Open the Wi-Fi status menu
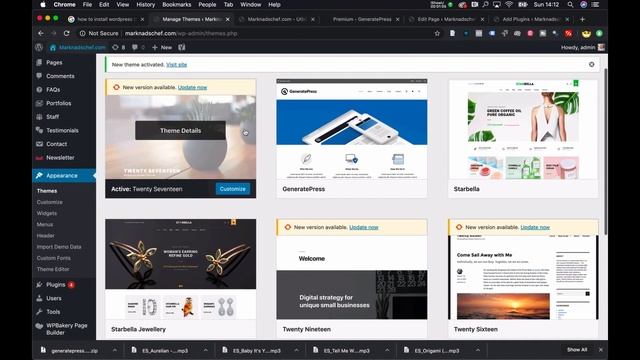 coord(509,5)
